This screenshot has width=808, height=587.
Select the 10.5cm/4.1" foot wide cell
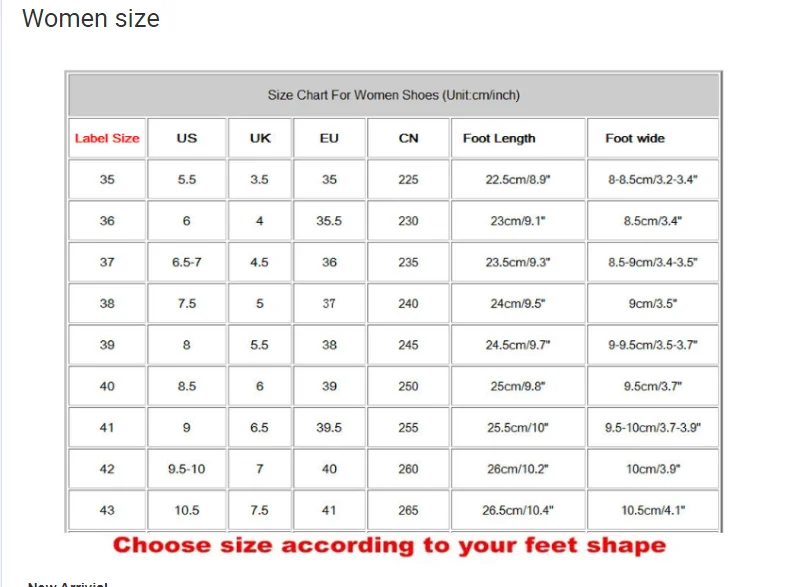click(653, 510)
